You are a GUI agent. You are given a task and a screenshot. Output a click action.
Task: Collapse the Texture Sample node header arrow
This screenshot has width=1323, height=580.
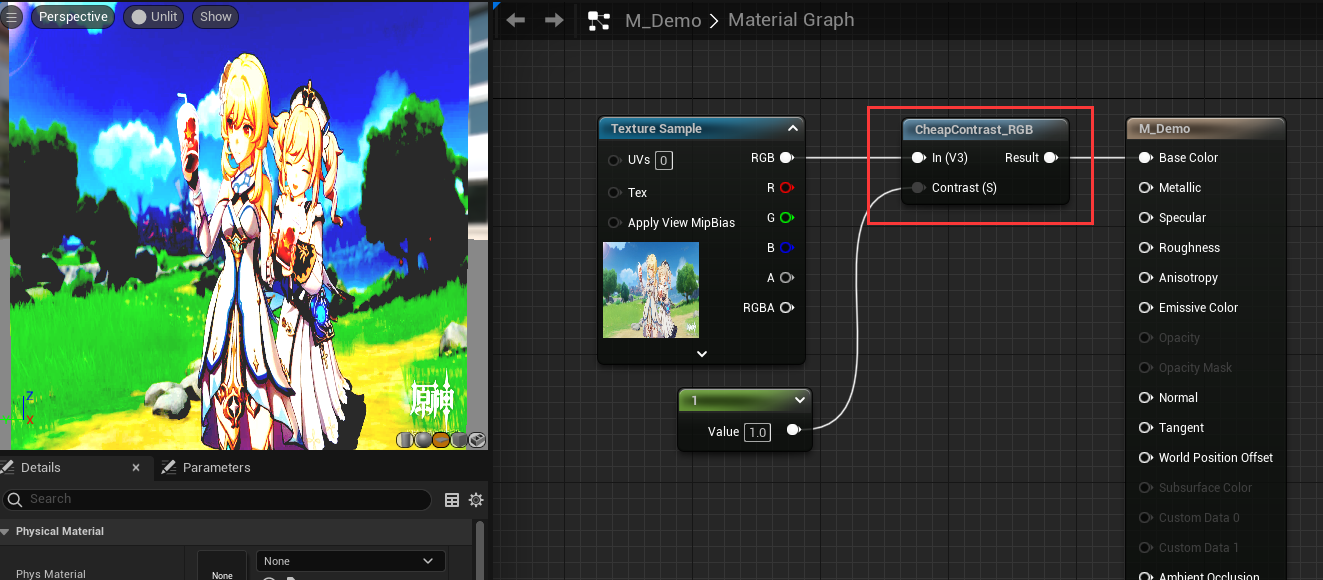pyautogui.click(x=792, y=129)
